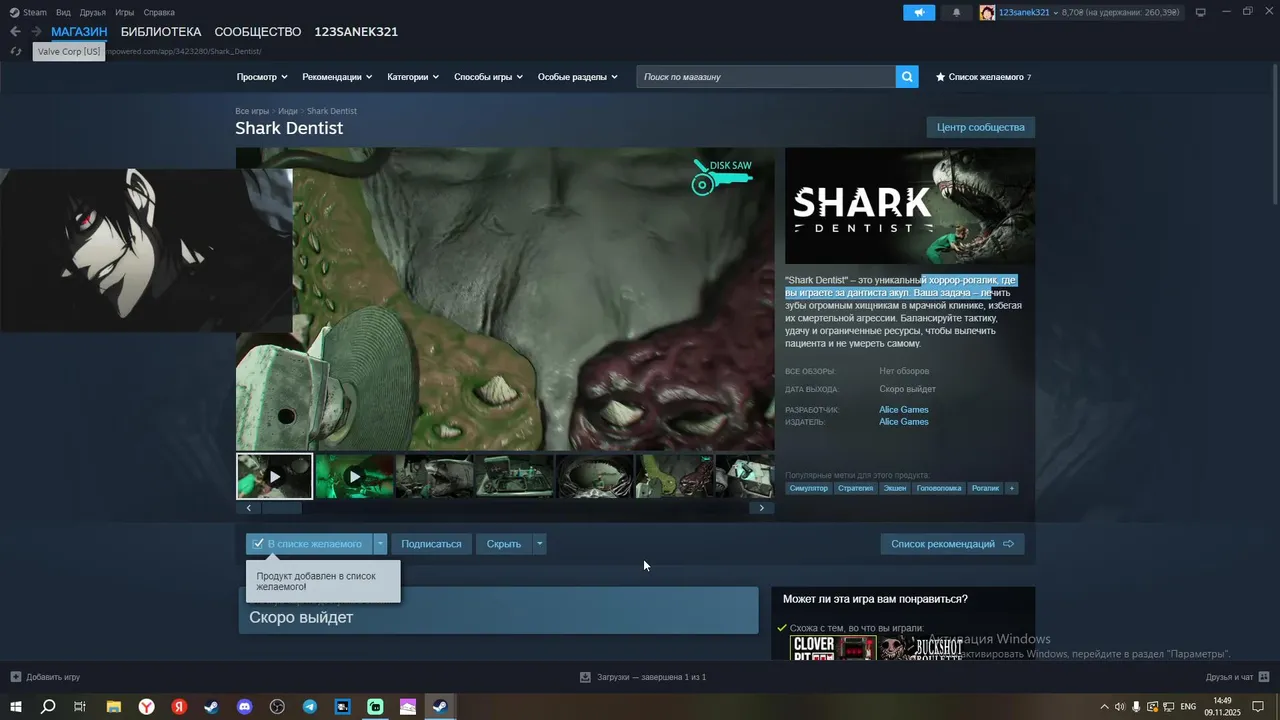Switch to Big Picture mode via monitor icon

click(x=1201, y=12)
